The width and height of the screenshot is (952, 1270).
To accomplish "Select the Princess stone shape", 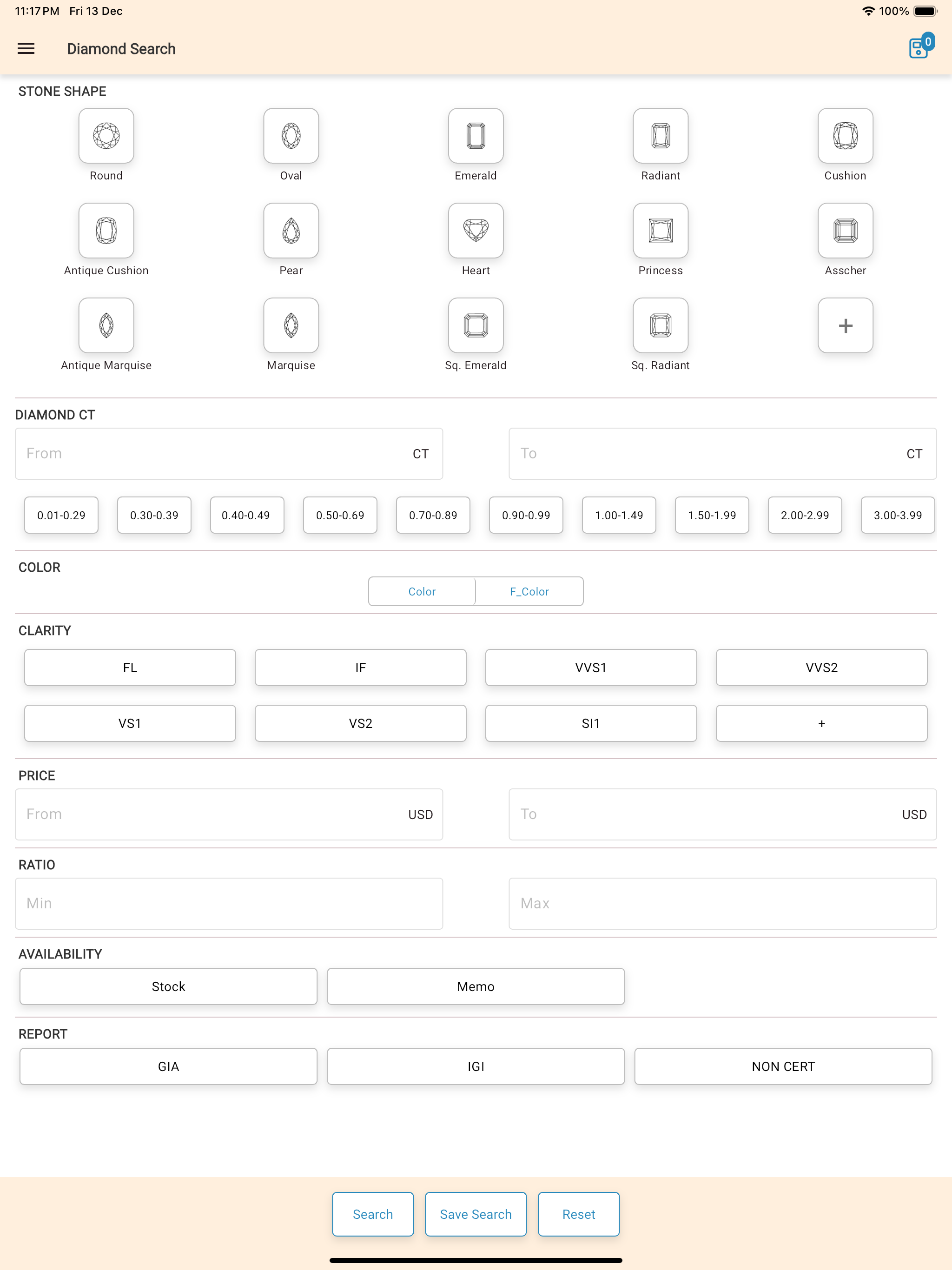I will [661, 231].
